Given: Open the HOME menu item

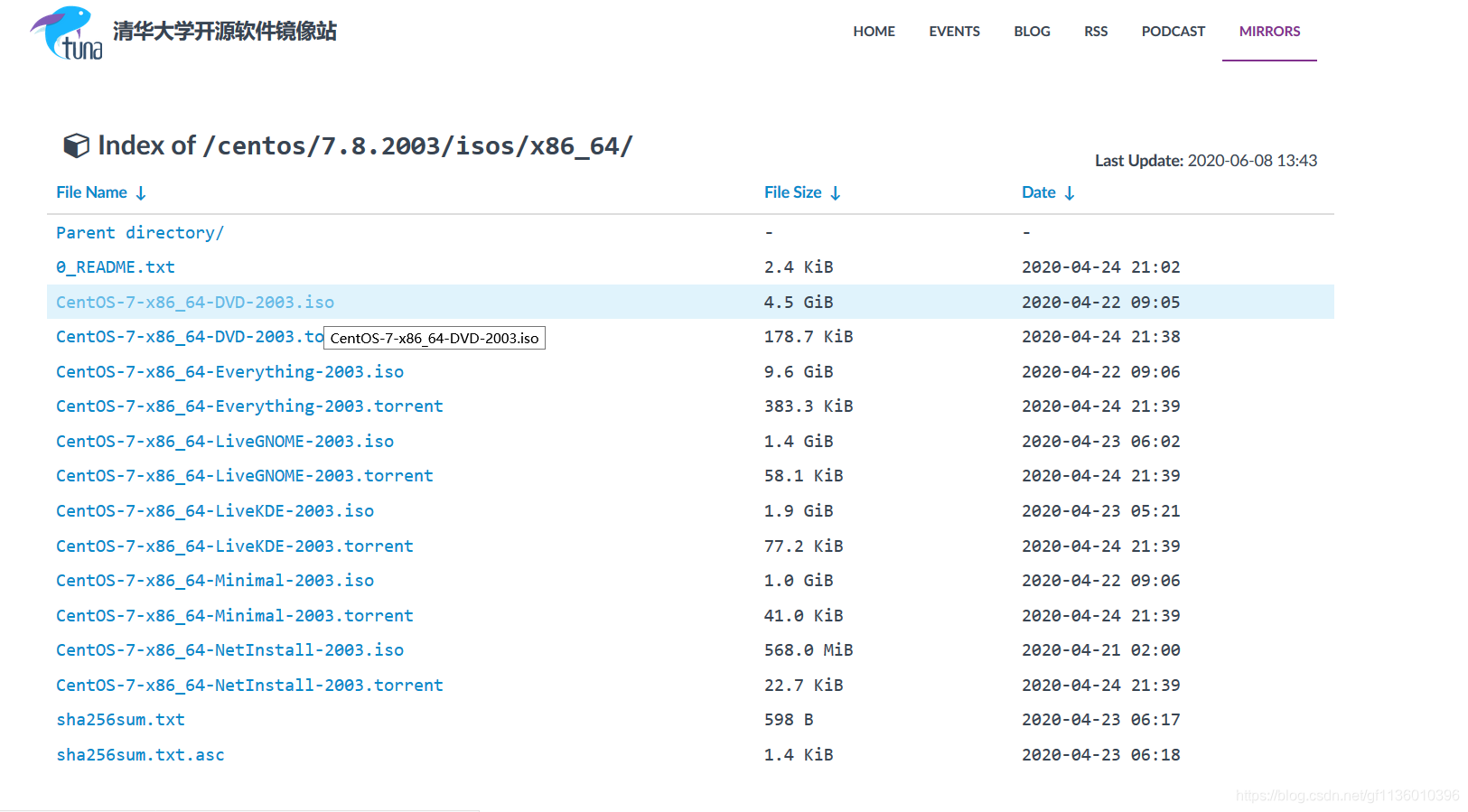Looking at the screenshot, I should pyautogui.click(x=874, y=31).
